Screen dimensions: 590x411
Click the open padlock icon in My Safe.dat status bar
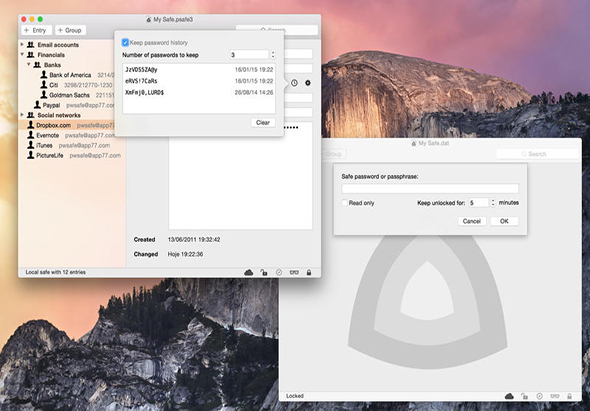[x=524, y=396]
